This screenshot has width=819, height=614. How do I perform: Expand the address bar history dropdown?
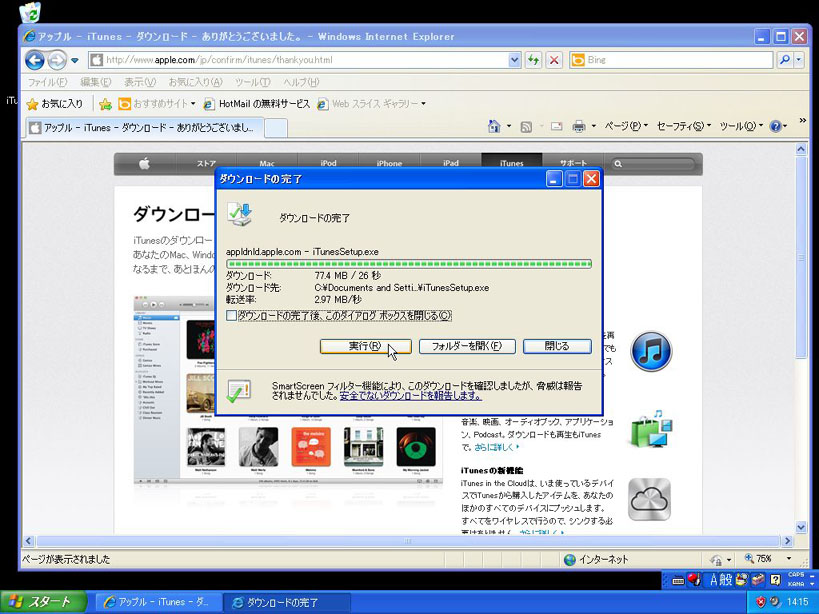point(514,60)
